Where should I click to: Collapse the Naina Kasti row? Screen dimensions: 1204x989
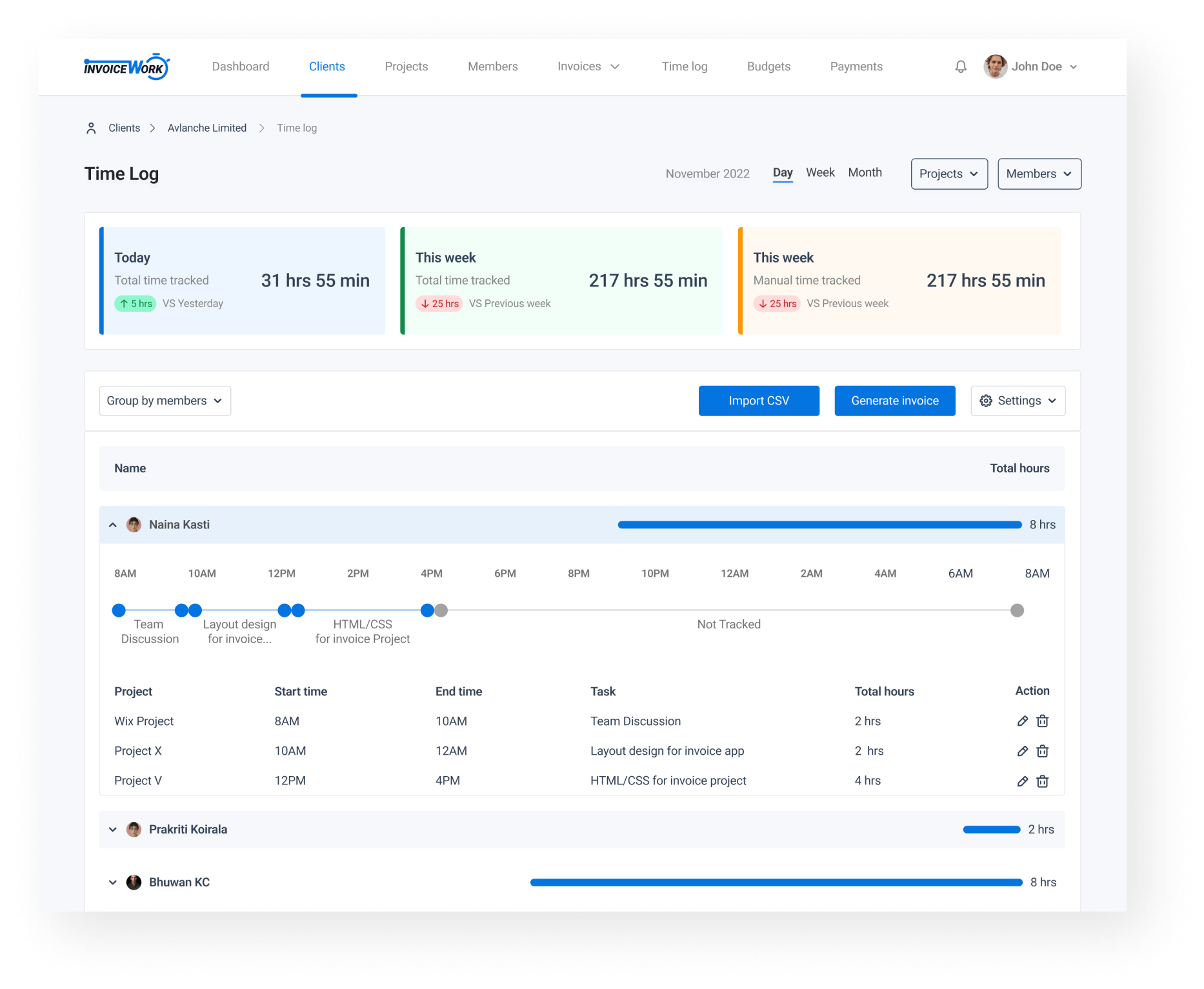(113, 524)
